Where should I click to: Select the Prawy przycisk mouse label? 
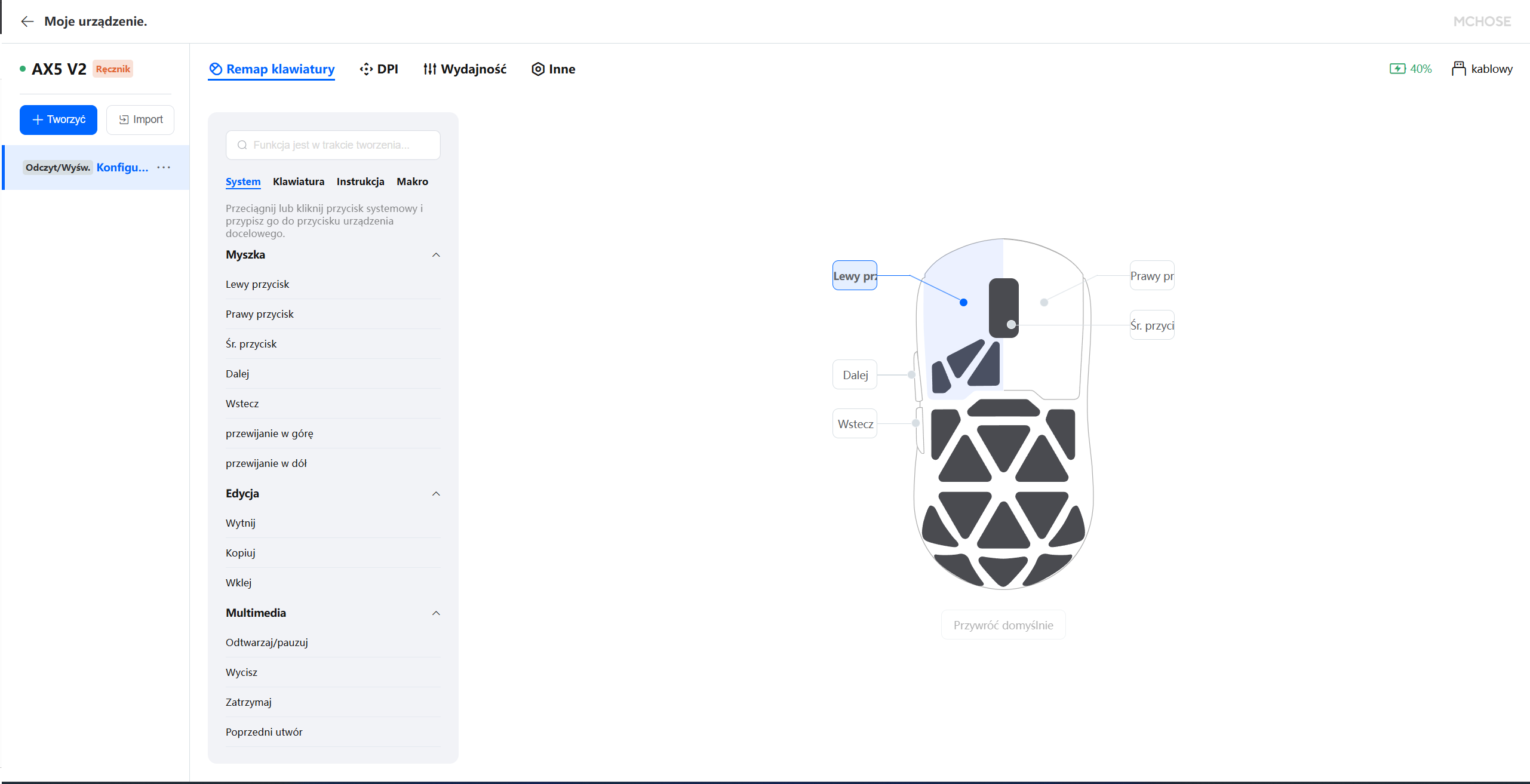point(1151,276)
